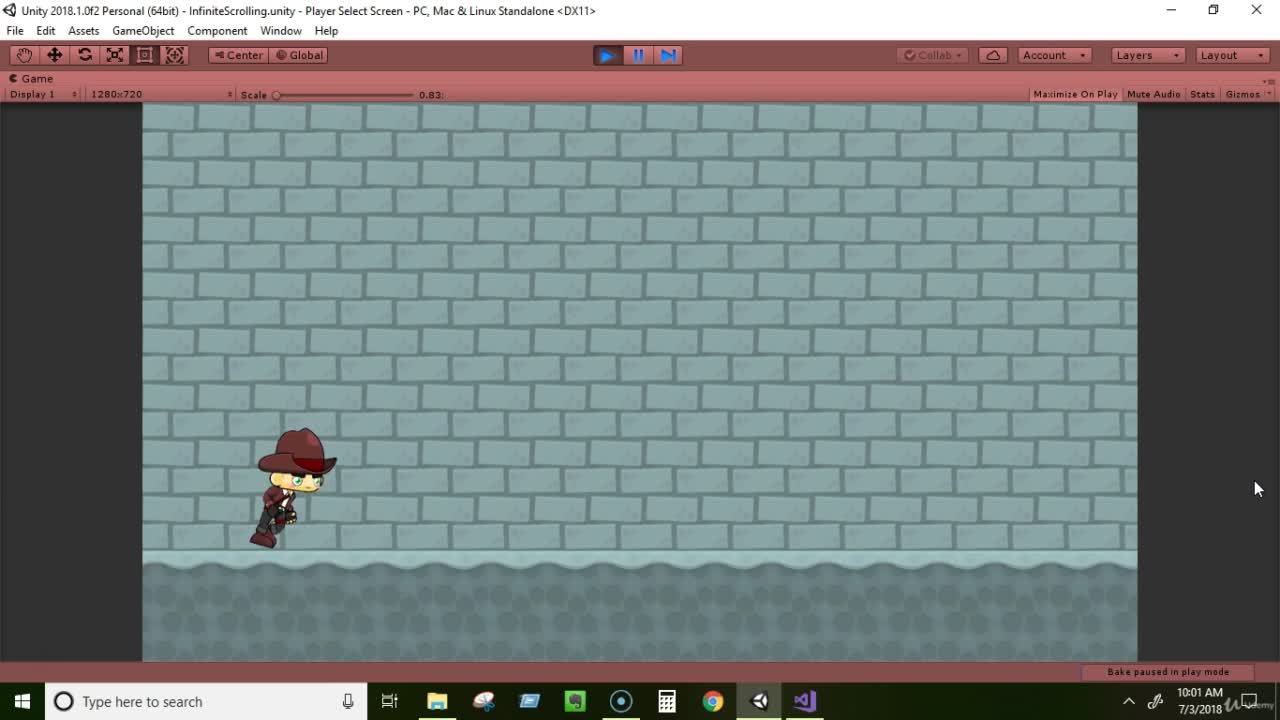Viewport: 1280px width, 720px height.
Task: Click 'Bake paused in play mode' status
Action: coord(1167,672)
